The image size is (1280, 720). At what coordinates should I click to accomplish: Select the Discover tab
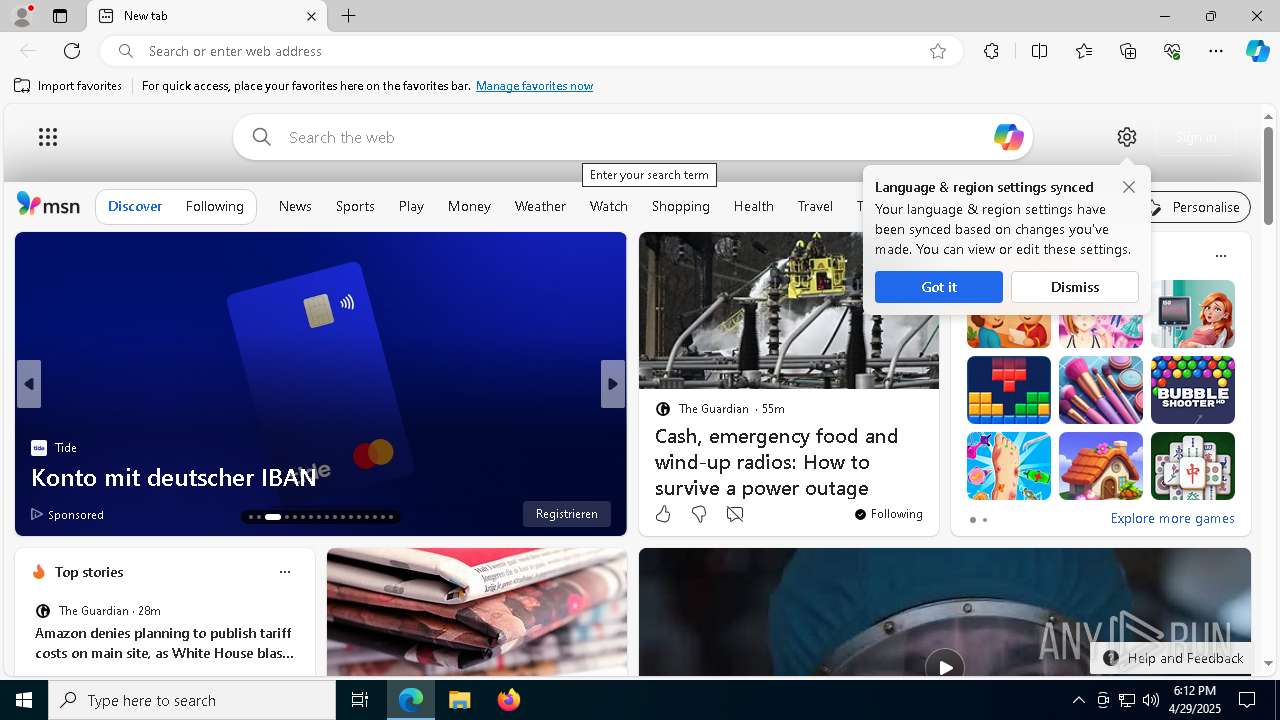(135, 206)
